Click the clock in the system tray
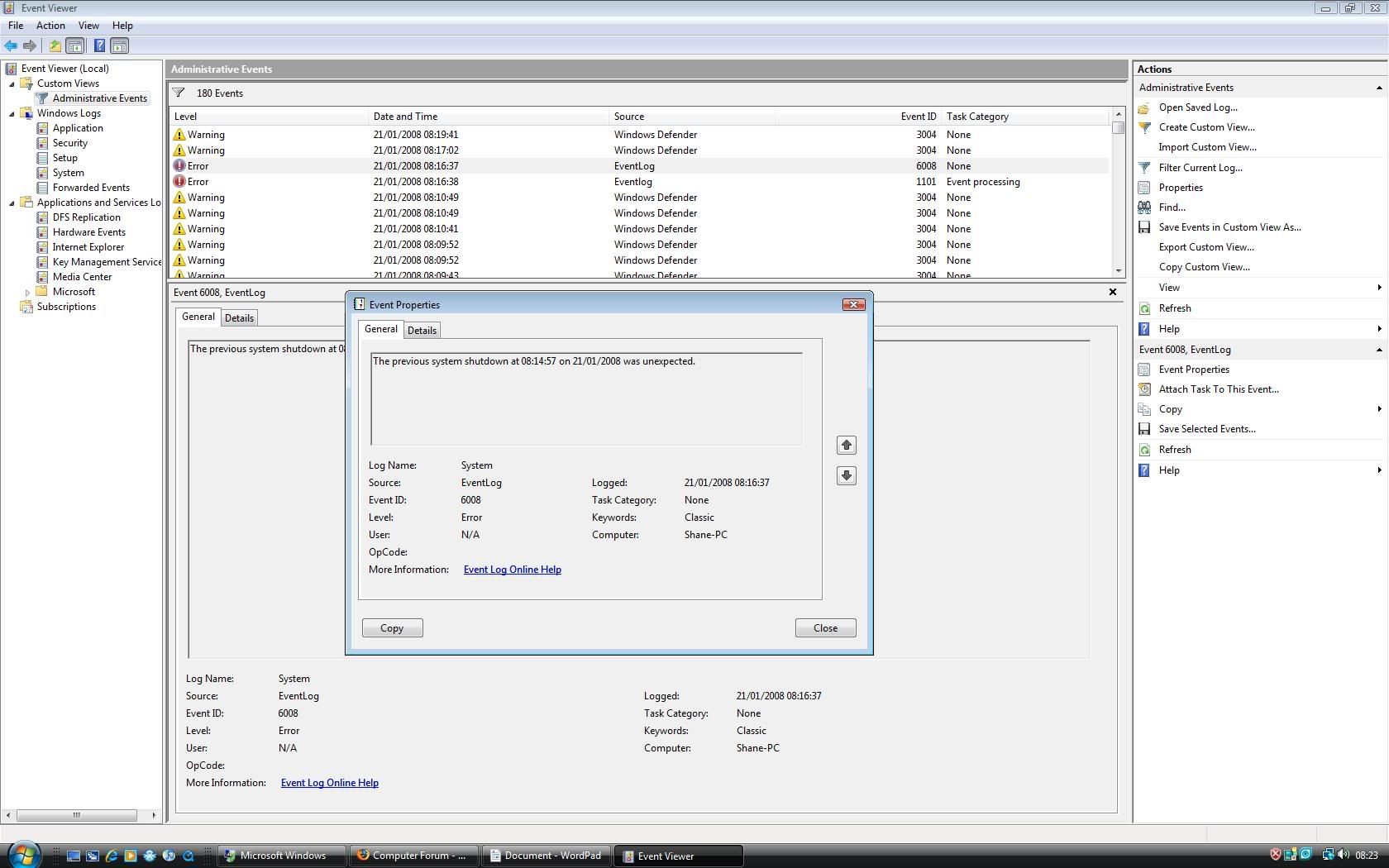This screenshot has width=1389, height=868. coord(1367,856)
